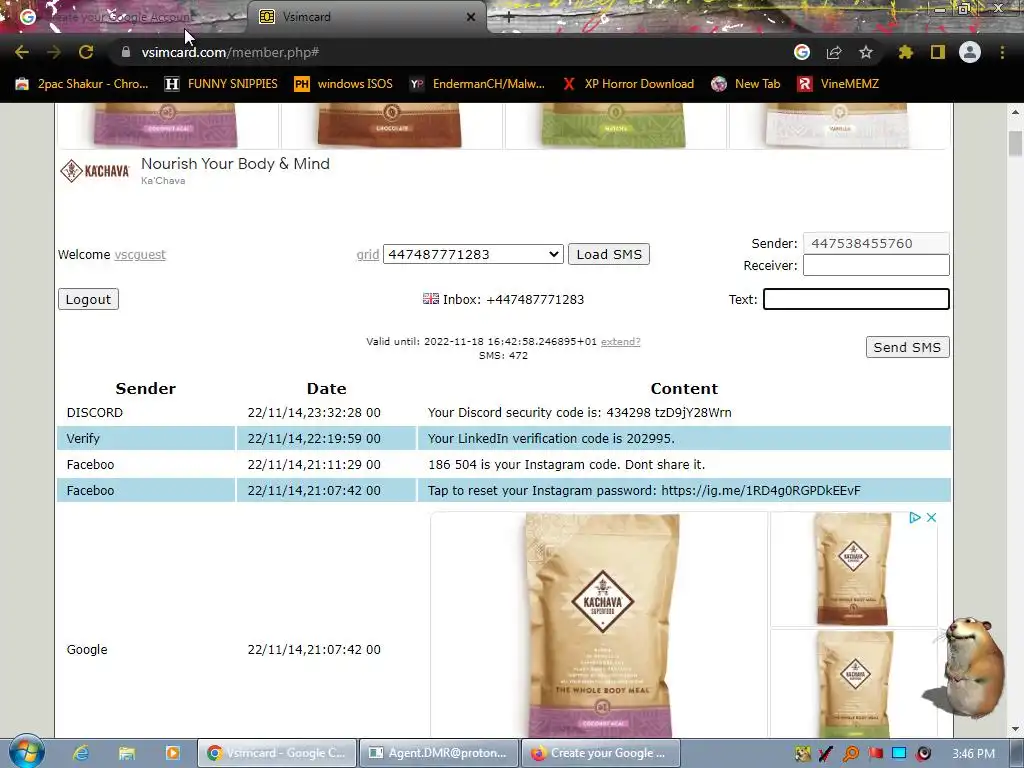
Task: Open 2pac Shakur bookmark
Action: (x=82, y=84)
